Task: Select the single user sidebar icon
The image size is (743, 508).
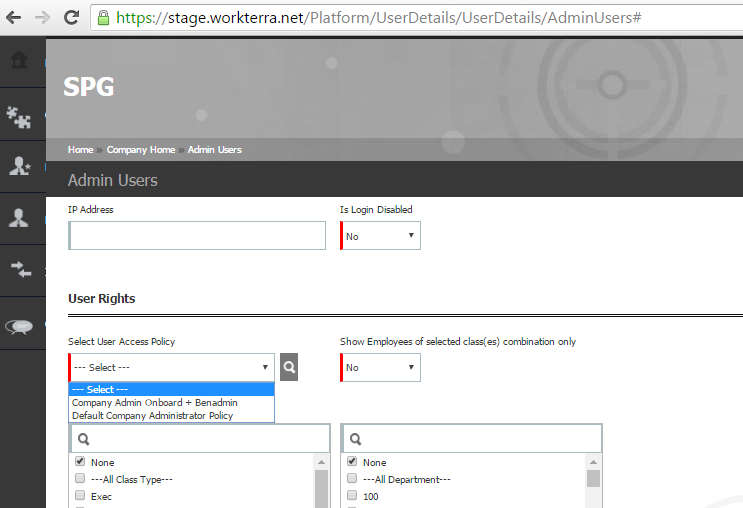Action: pyautogui.click(x=19, y=218)
